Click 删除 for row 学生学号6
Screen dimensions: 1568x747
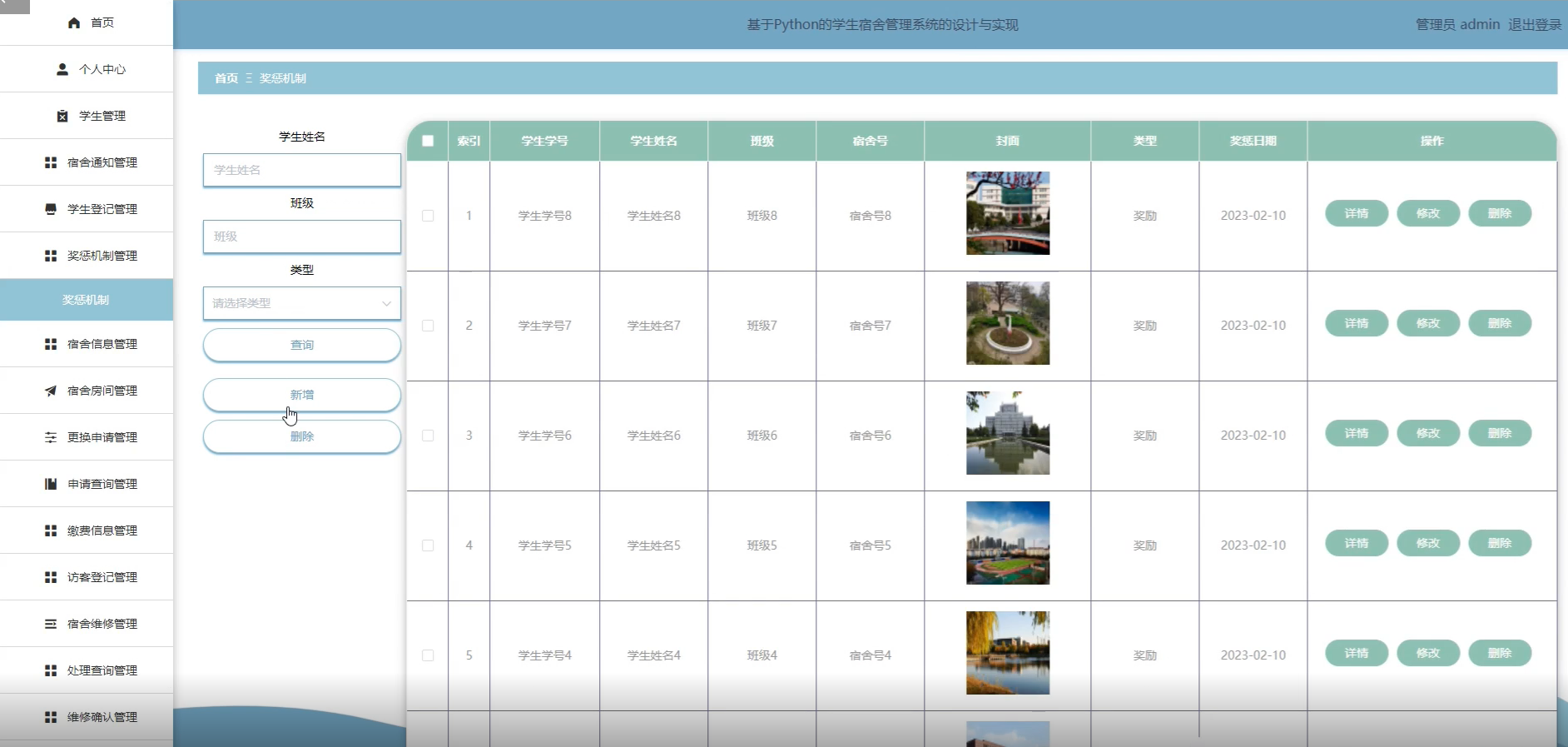click(1500, 433)
